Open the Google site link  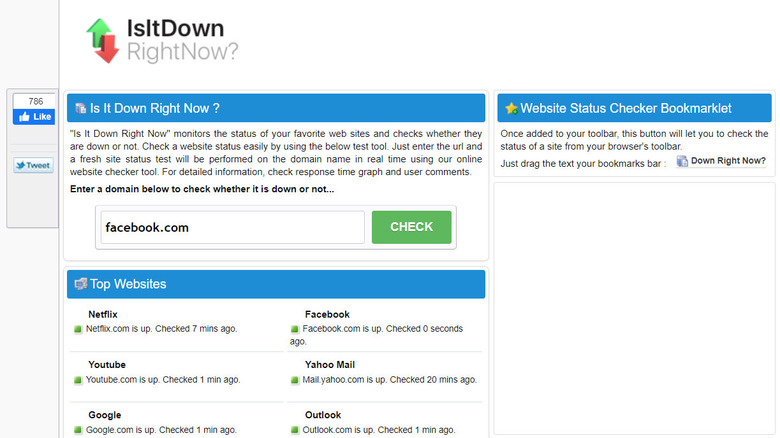(104, 415)
